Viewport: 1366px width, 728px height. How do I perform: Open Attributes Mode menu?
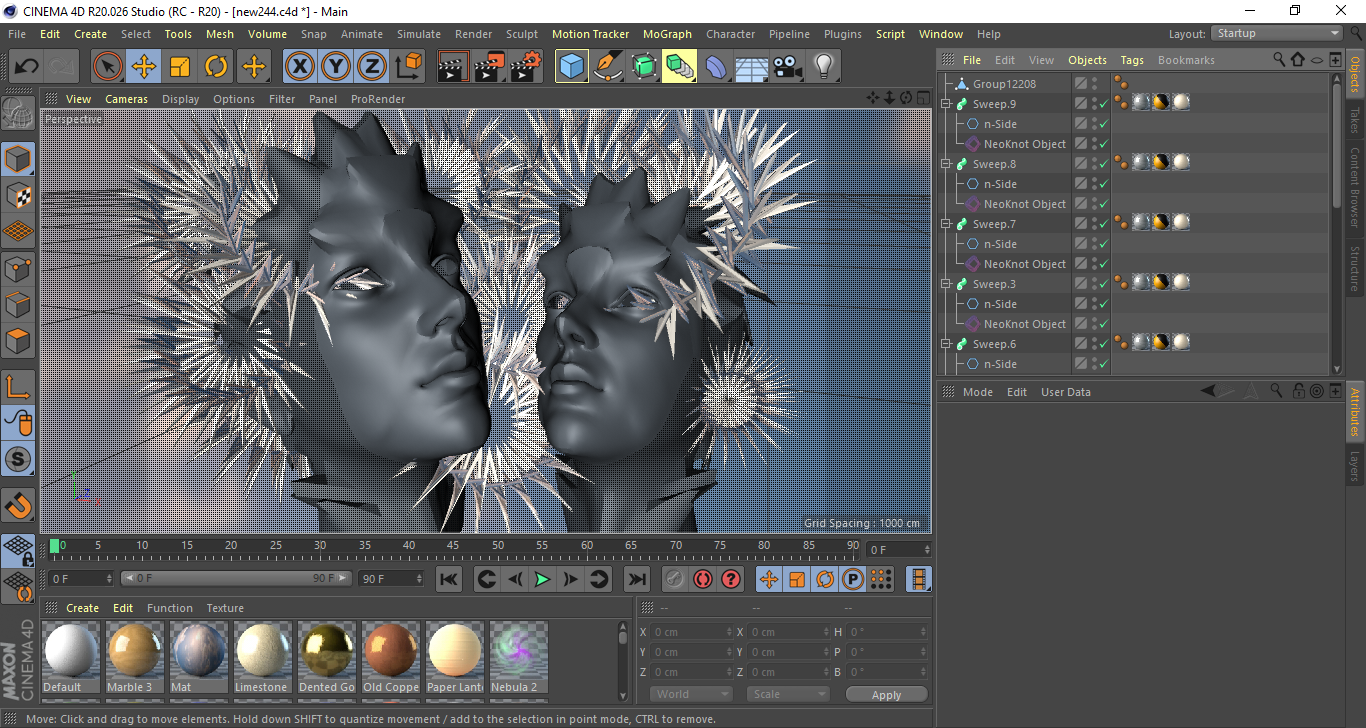pos(978,392)
